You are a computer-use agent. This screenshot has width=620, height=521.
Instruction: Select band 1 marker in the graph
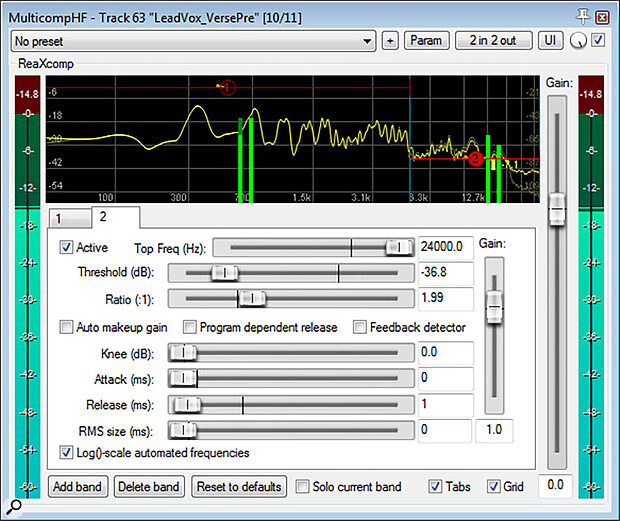[x=226, y=88]
